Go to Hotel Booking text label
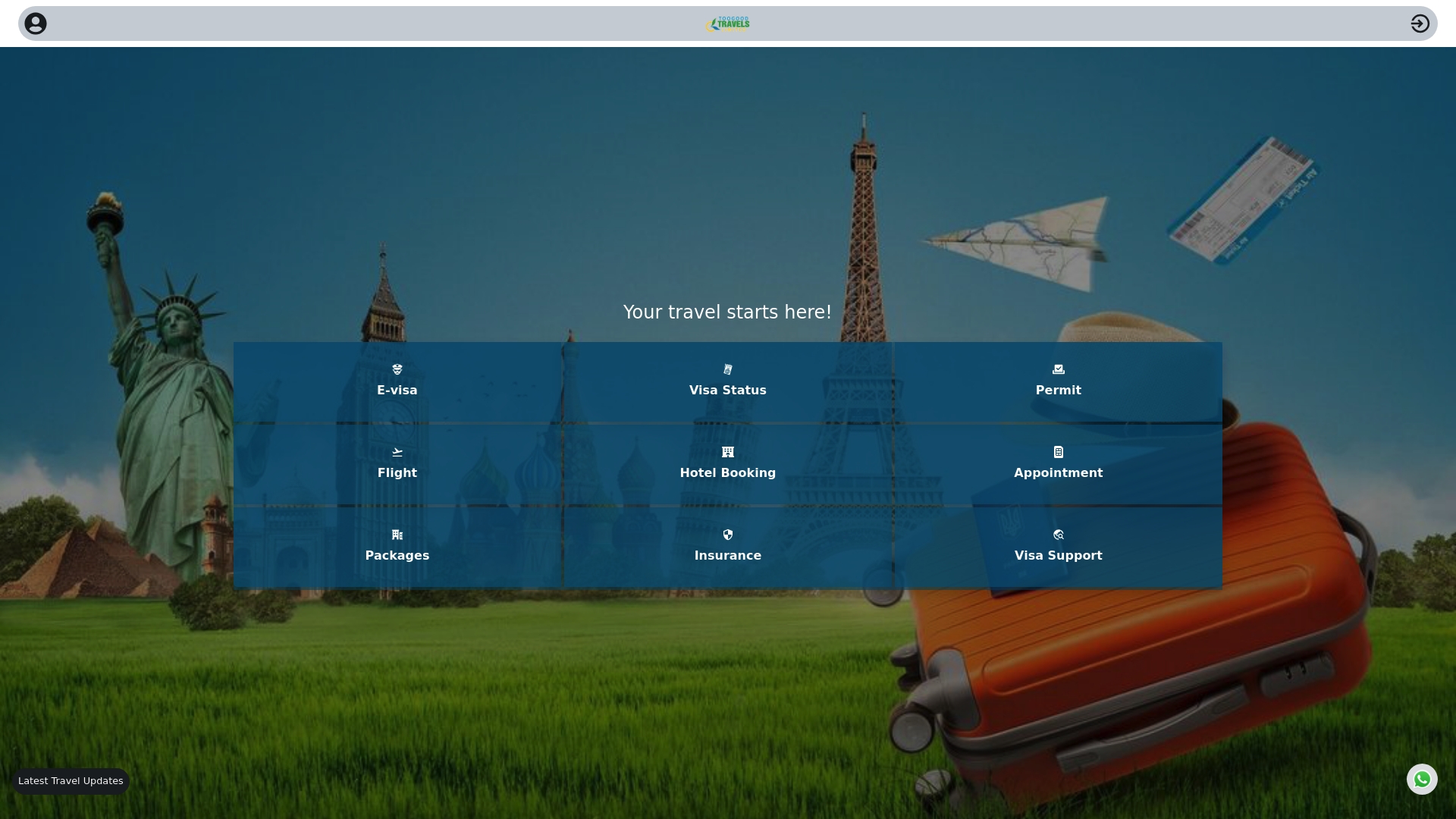The image size is (1456, 819). coord(728,473)
